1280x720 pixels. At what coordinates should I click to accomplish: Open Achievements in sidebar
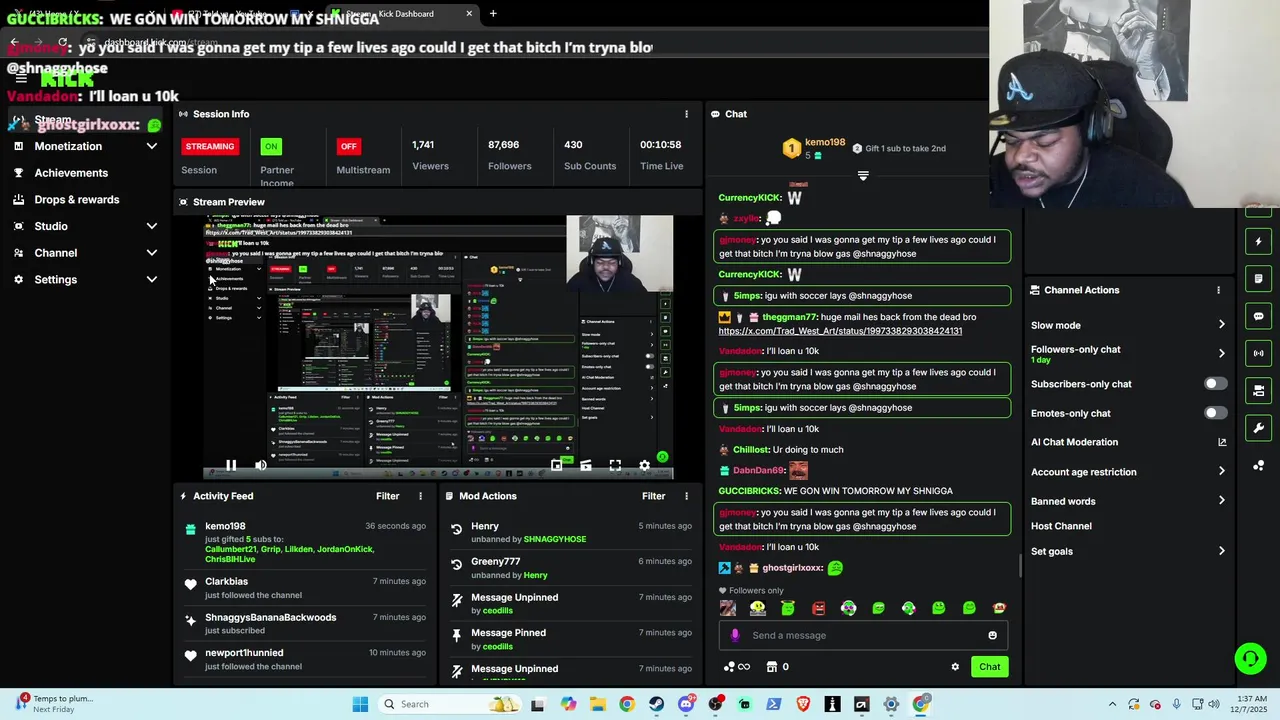pyautogui.click(x=71, y=173)
